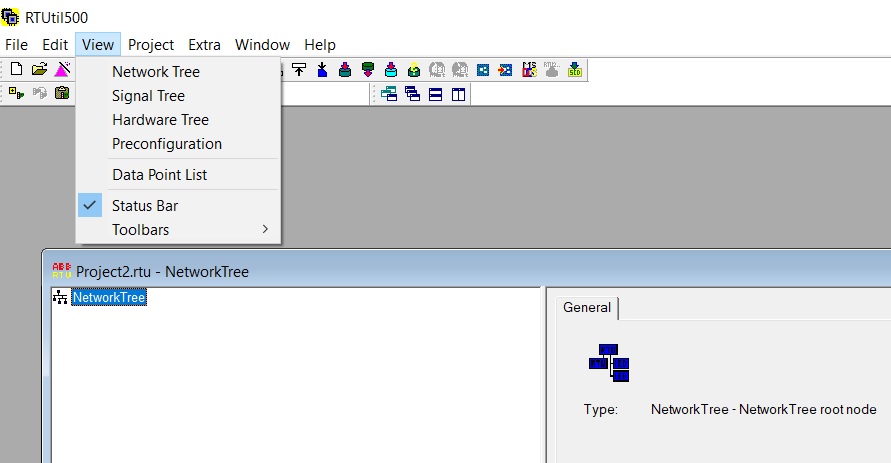Open the Extra menu
This screenshot has height=463, width=891.
(205, 44)
